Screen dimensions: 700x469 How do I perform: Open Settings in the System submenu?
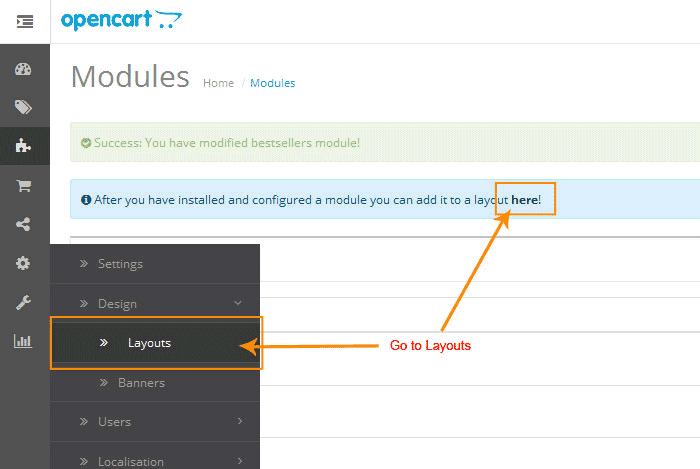pos(155,264)
